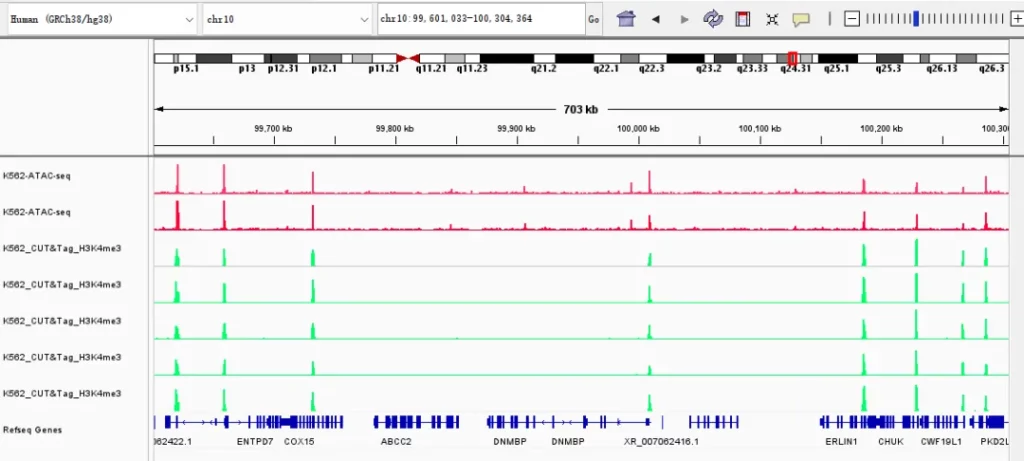Select the first K562_CUT&Tag_H3K4me3 track name
Image resolution: width=1024 pixels, height=461 pixels.
[62, 248]
